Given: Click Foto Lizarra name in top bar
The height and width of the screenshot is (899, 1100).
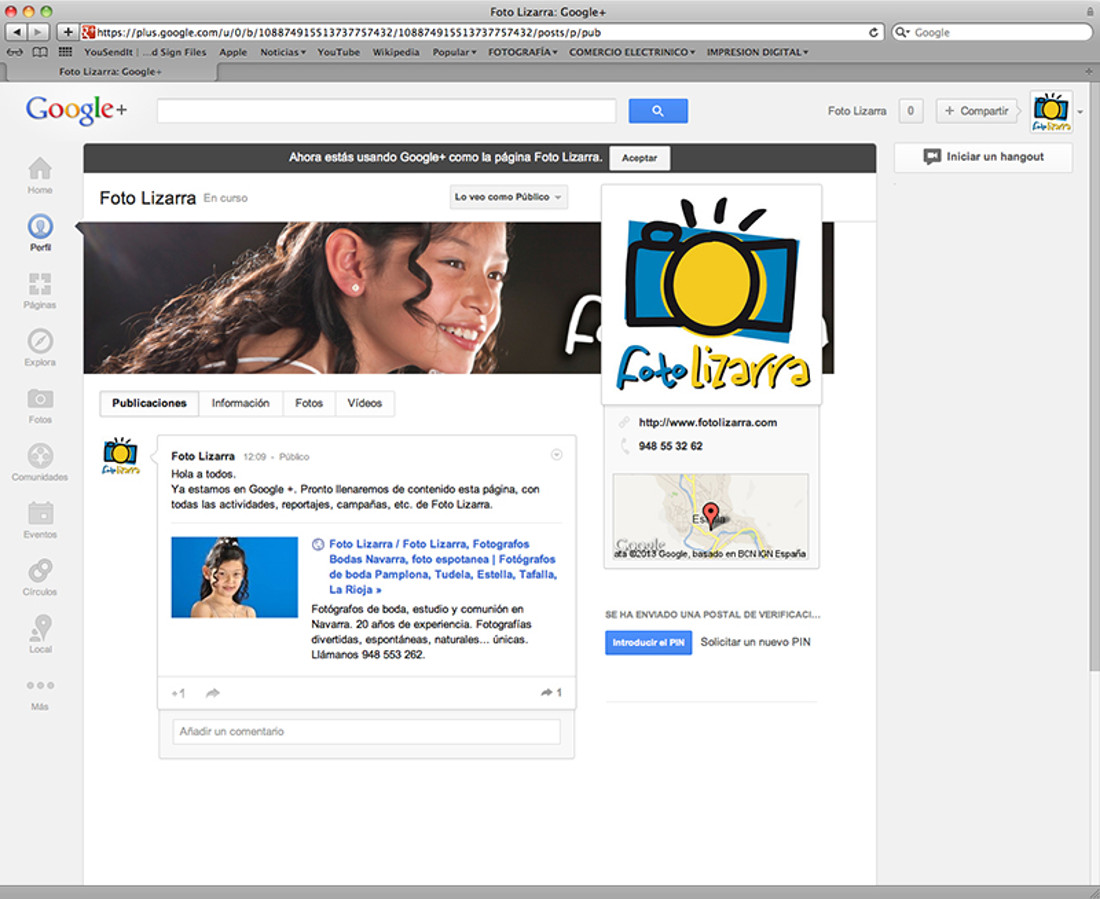Looking at the screenshot, I should pyautogui.click(x=857, y=111).
